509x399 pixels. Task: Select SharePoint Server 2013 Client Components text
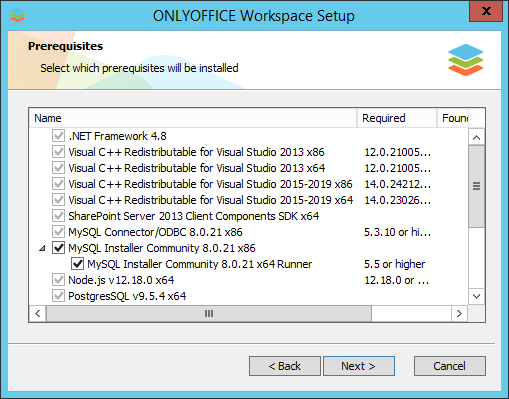click(194, 216)
